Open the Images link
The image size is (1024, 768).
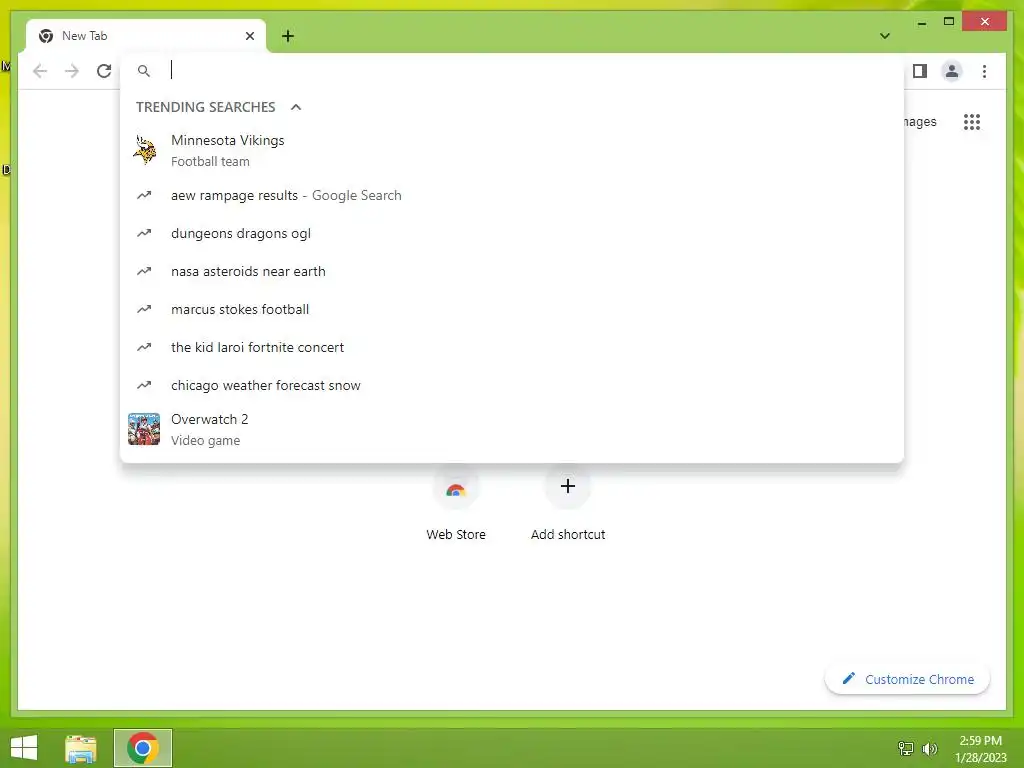point(920,122)
